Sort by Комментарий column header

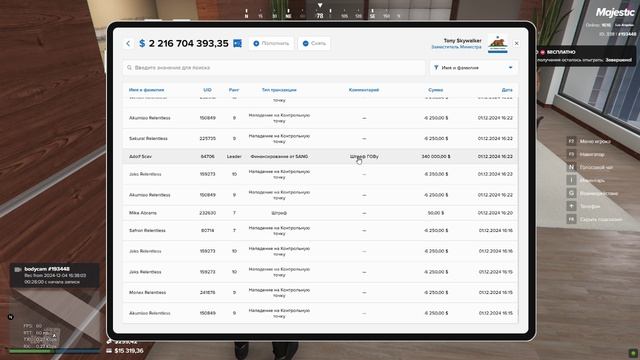click(364, 90)
